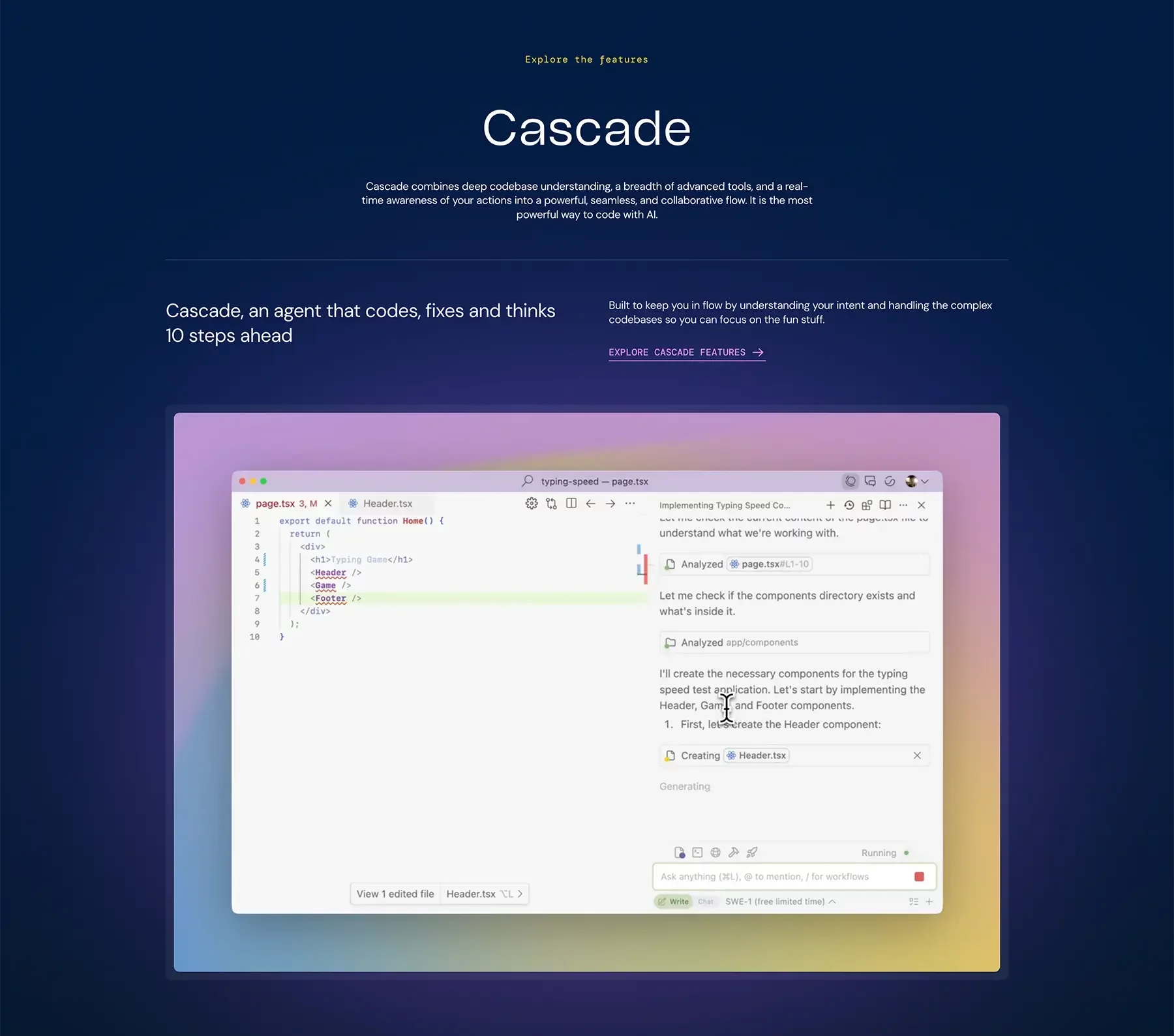Go to the Header.tsx edited file button

(485, 894)
